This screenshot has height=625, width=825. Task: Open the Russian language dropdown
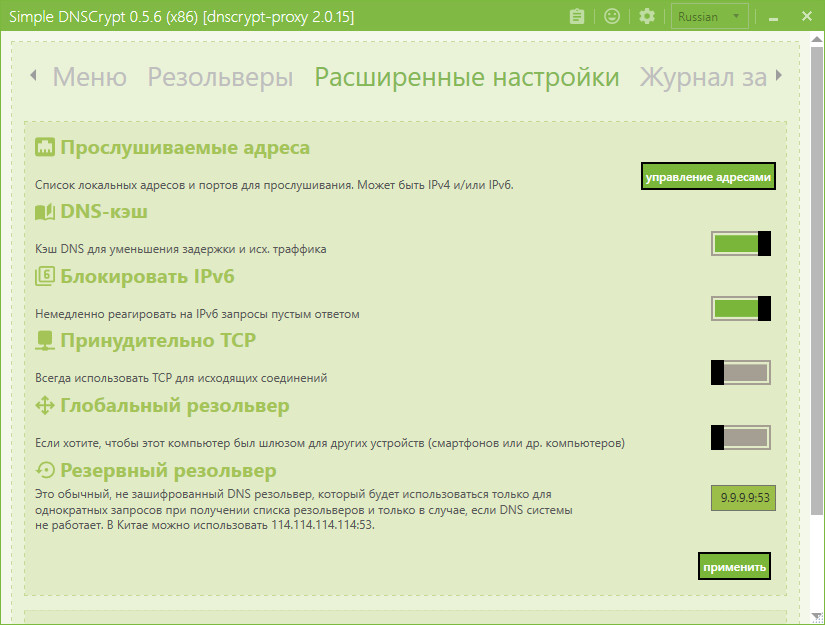(709, 17)
